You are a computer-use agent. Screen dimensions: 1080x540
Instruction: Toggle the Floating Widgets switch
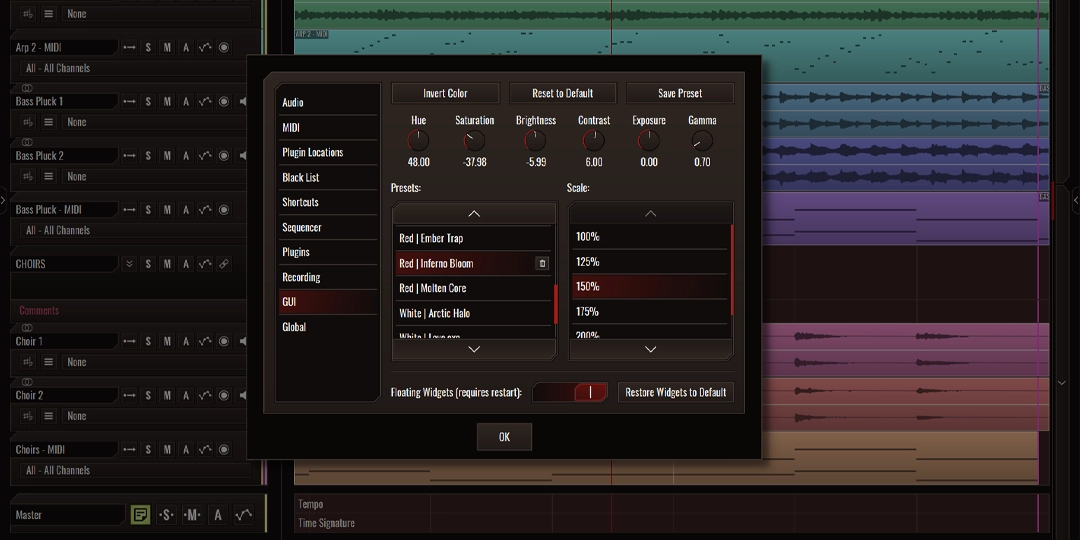click(570, 393)
